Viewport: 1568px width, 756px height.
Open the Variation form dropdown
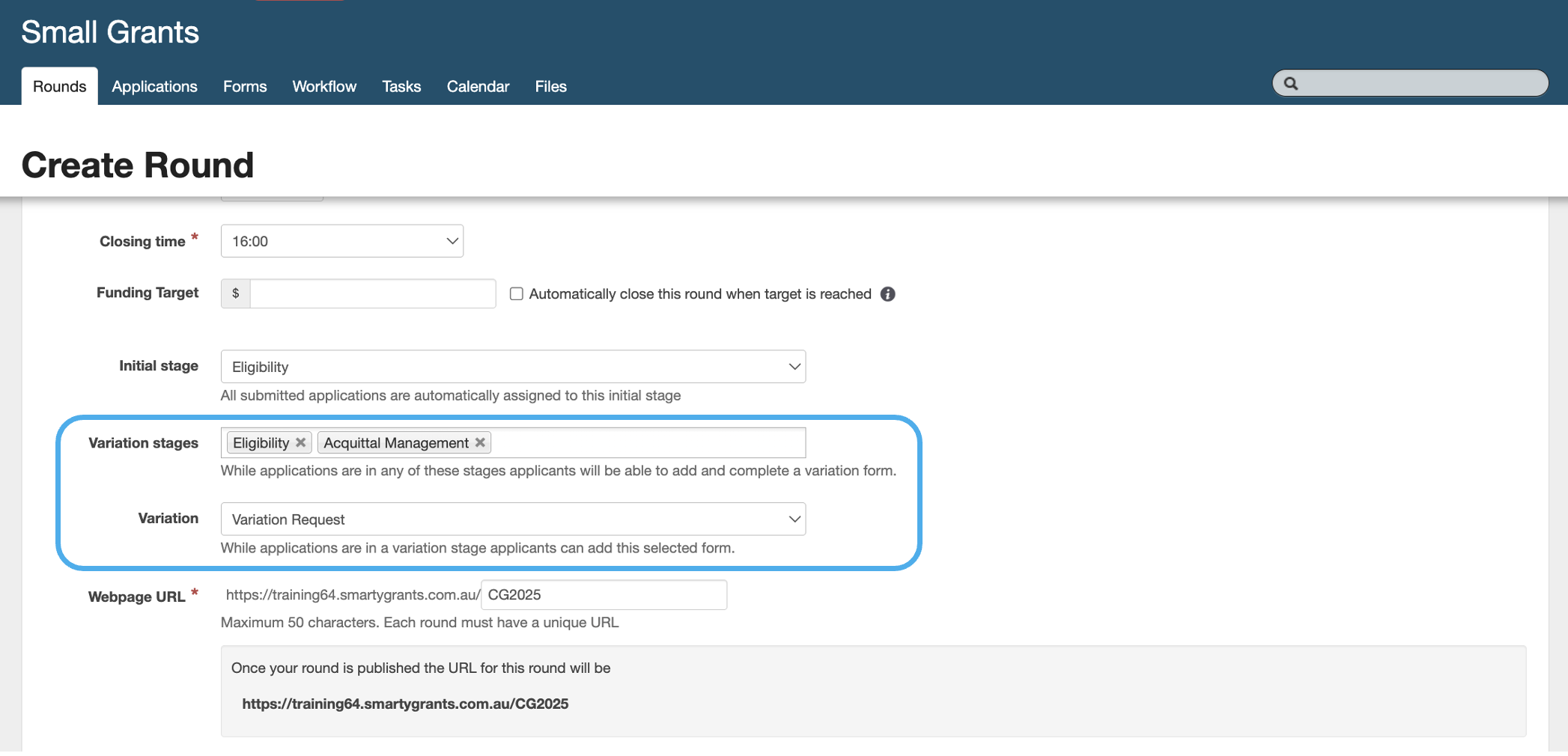click(x=513, y=519)
